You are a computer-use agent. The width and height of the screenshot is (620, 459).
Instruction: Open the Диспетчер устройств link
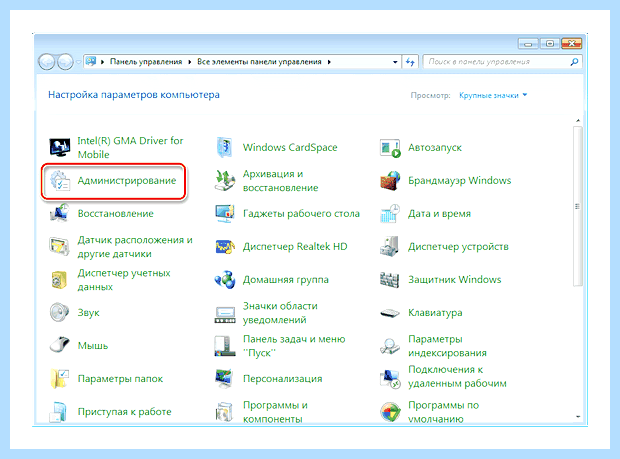click(458, 247)
